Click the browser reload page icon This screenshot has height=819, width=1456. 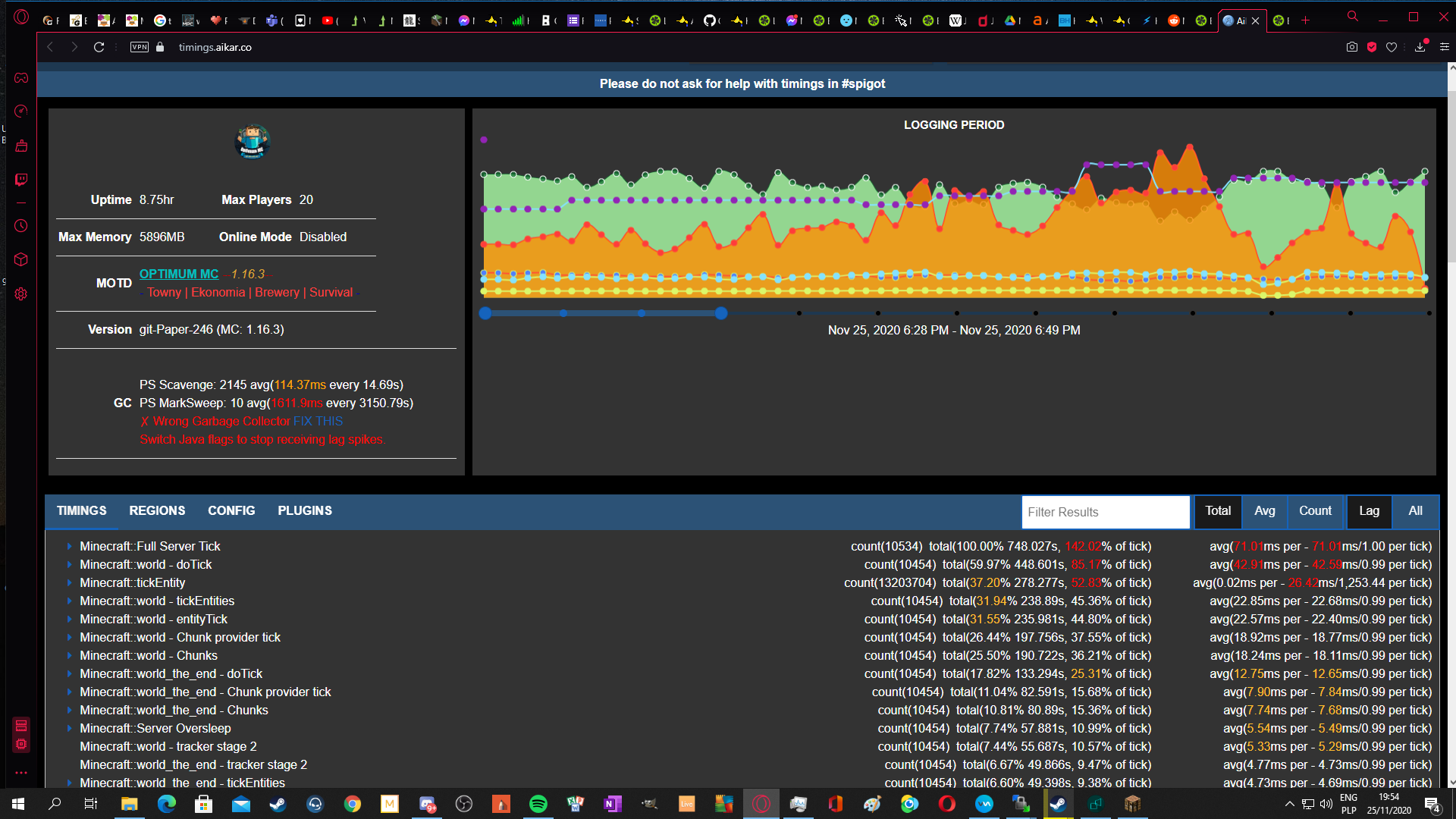click(x=99, y=47)
